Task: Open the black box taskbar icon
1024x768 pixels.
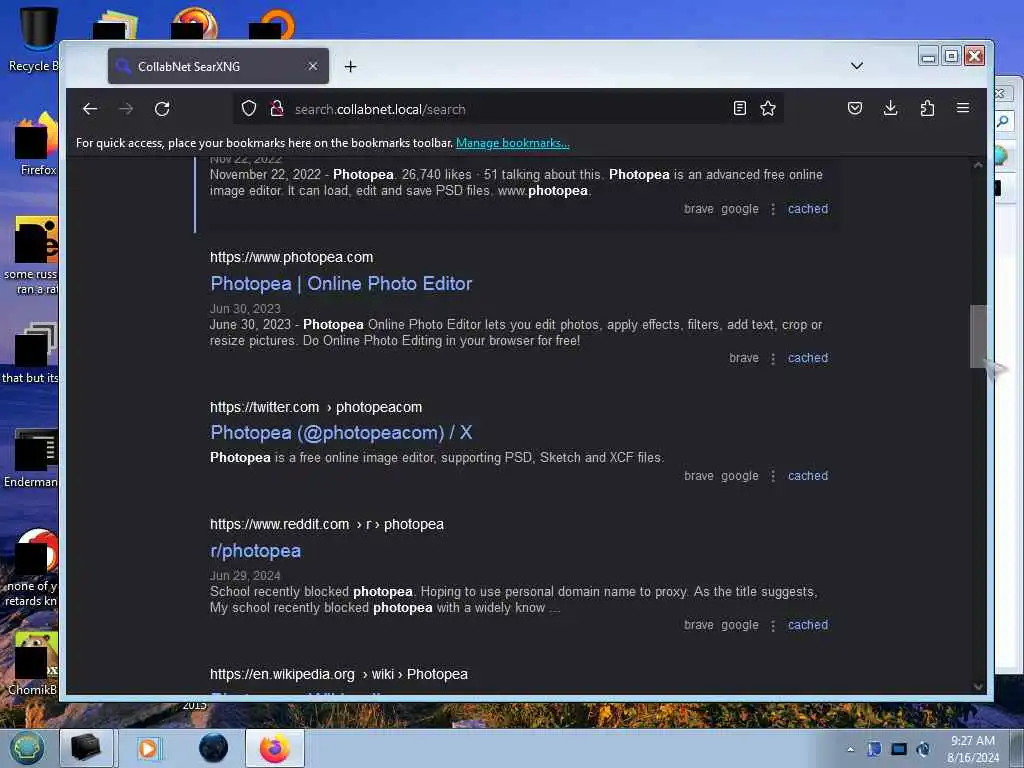Action: (x=86, y=748)
